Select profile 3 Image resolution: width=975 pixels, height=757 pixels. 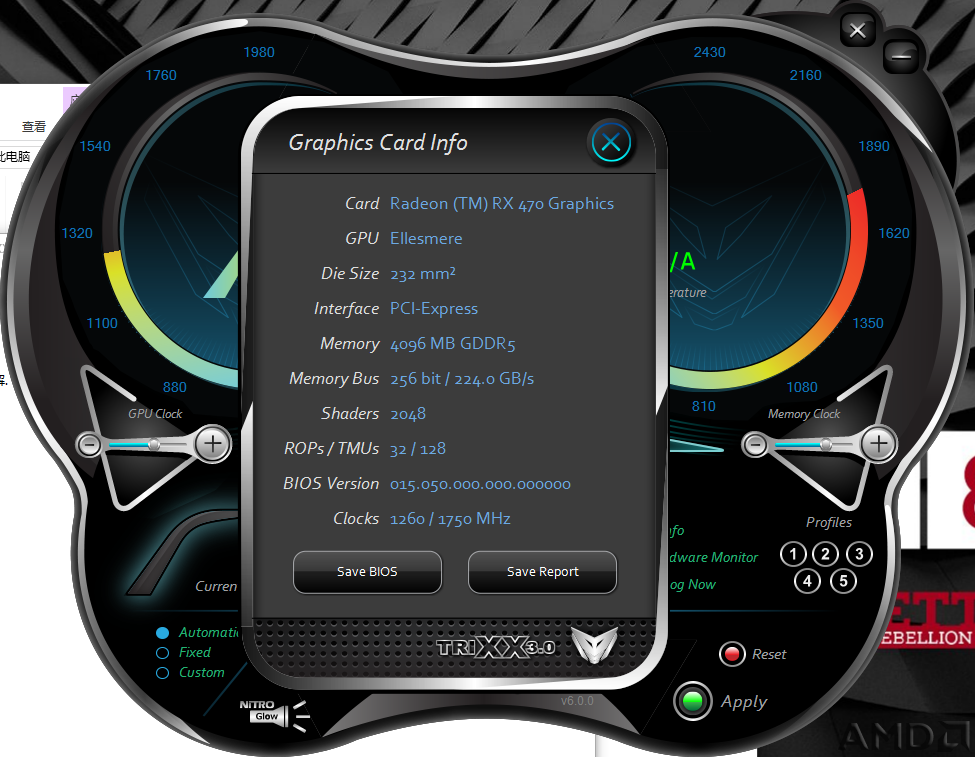click(x=859, y=554)
